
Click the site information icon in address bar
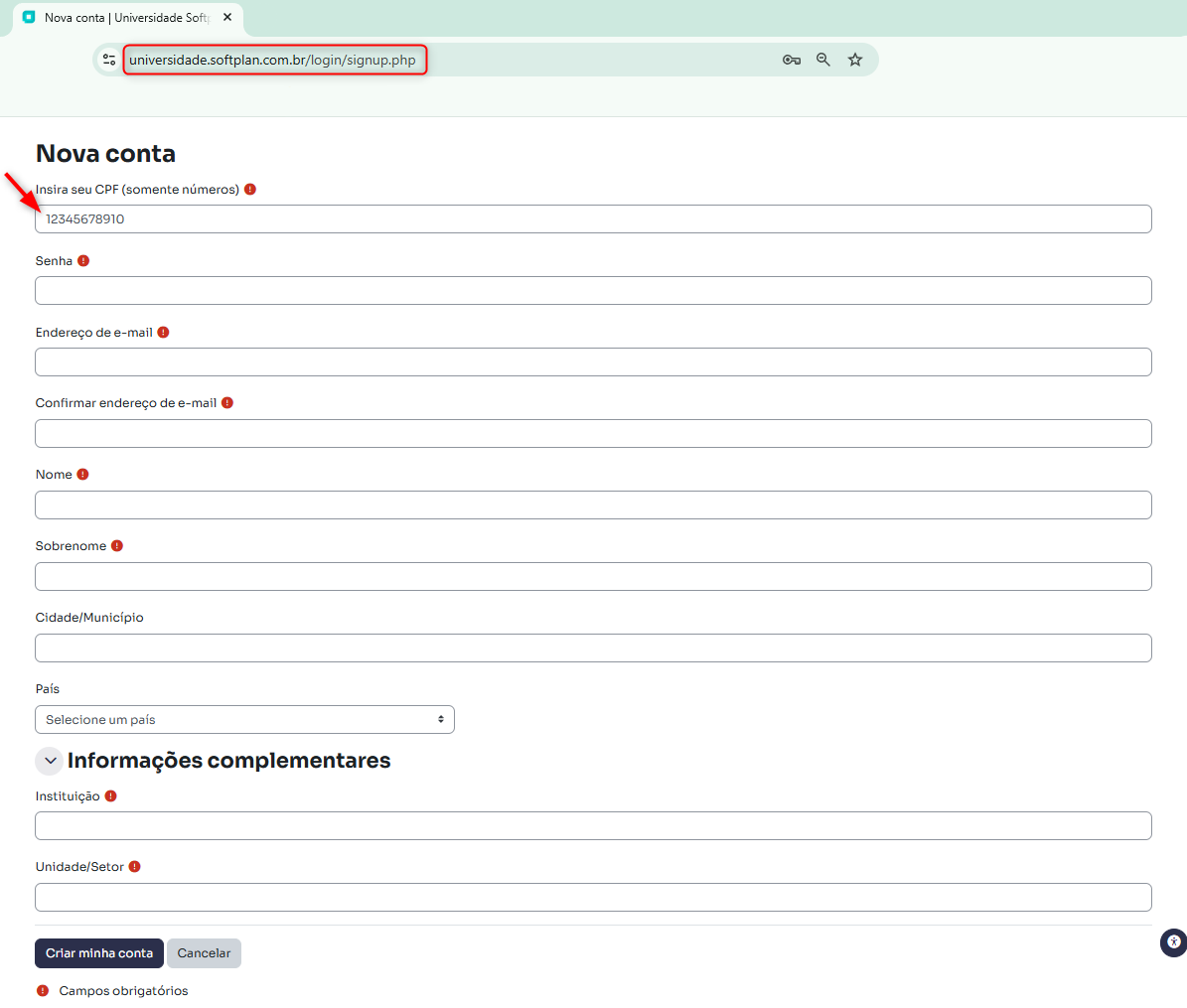coord(109,60)
